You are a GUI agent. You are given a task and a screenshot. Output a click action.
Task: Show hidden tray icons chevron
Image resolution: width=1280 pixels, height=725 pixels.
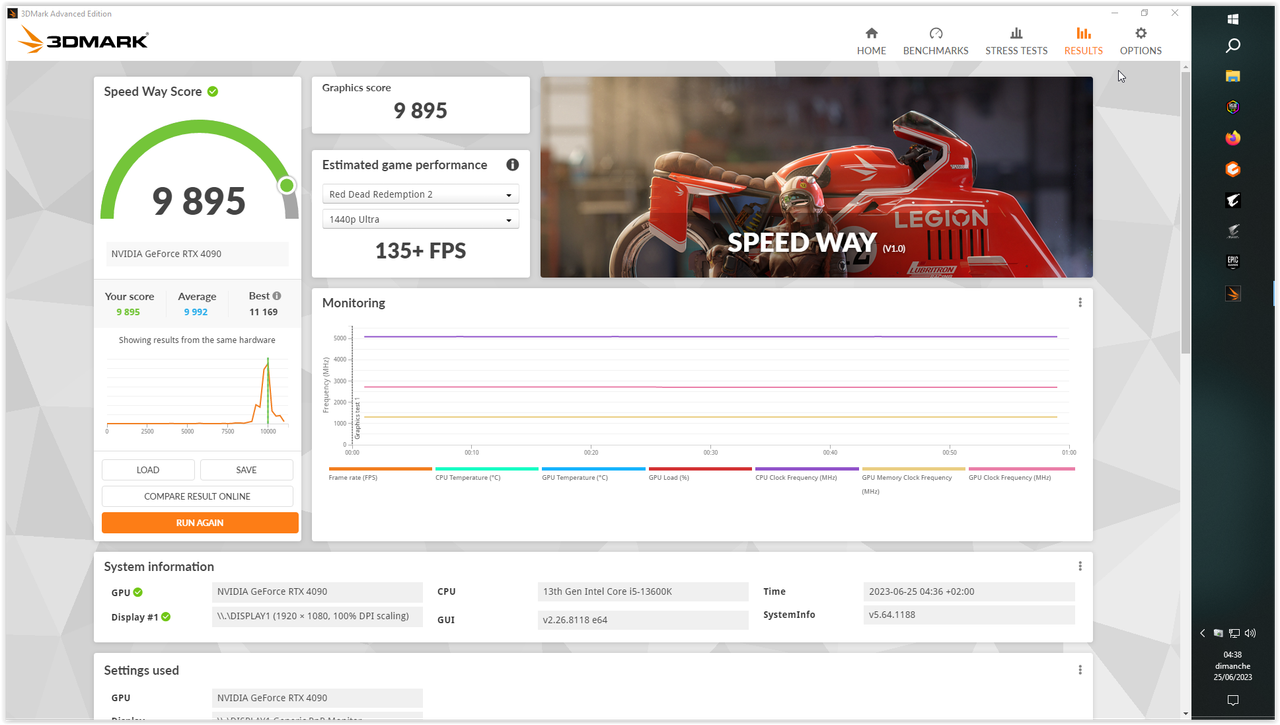click(x=1203, y=633)
